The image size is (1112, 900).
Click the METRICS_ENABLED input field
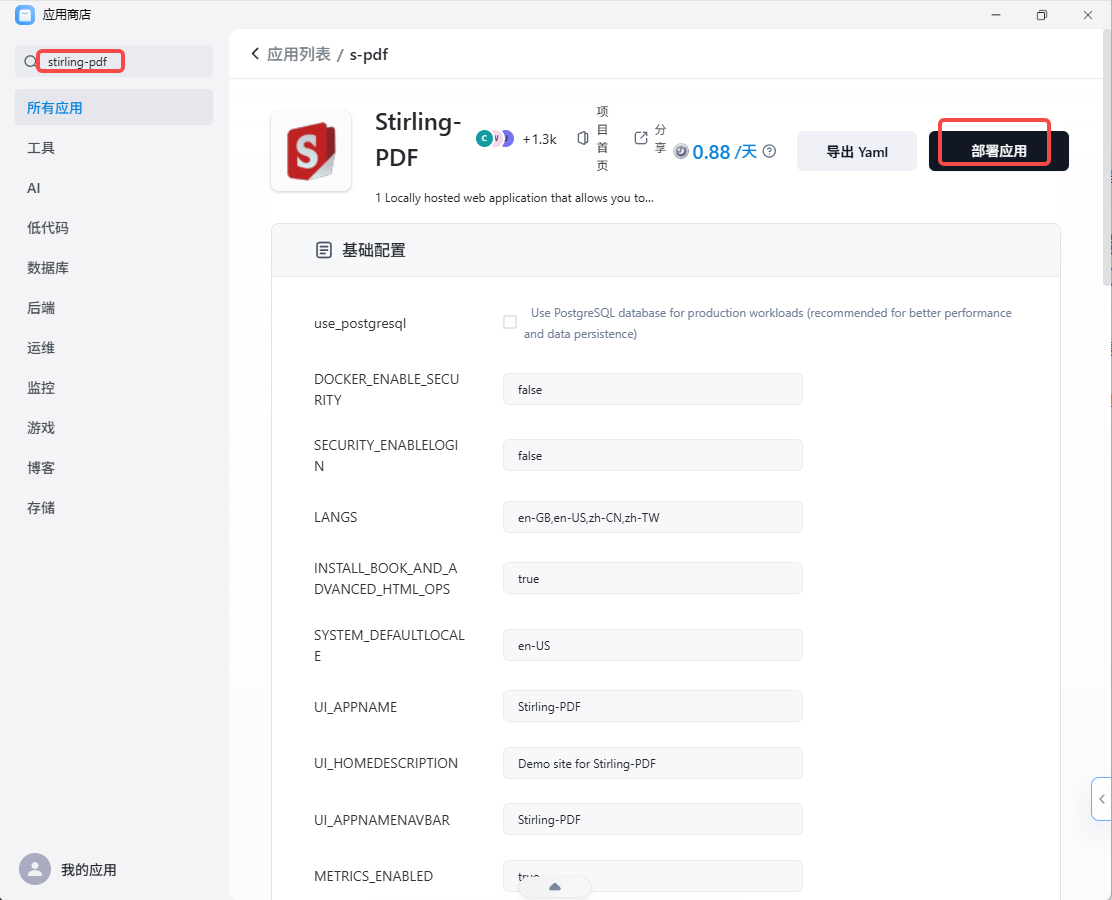click(652, 876)
